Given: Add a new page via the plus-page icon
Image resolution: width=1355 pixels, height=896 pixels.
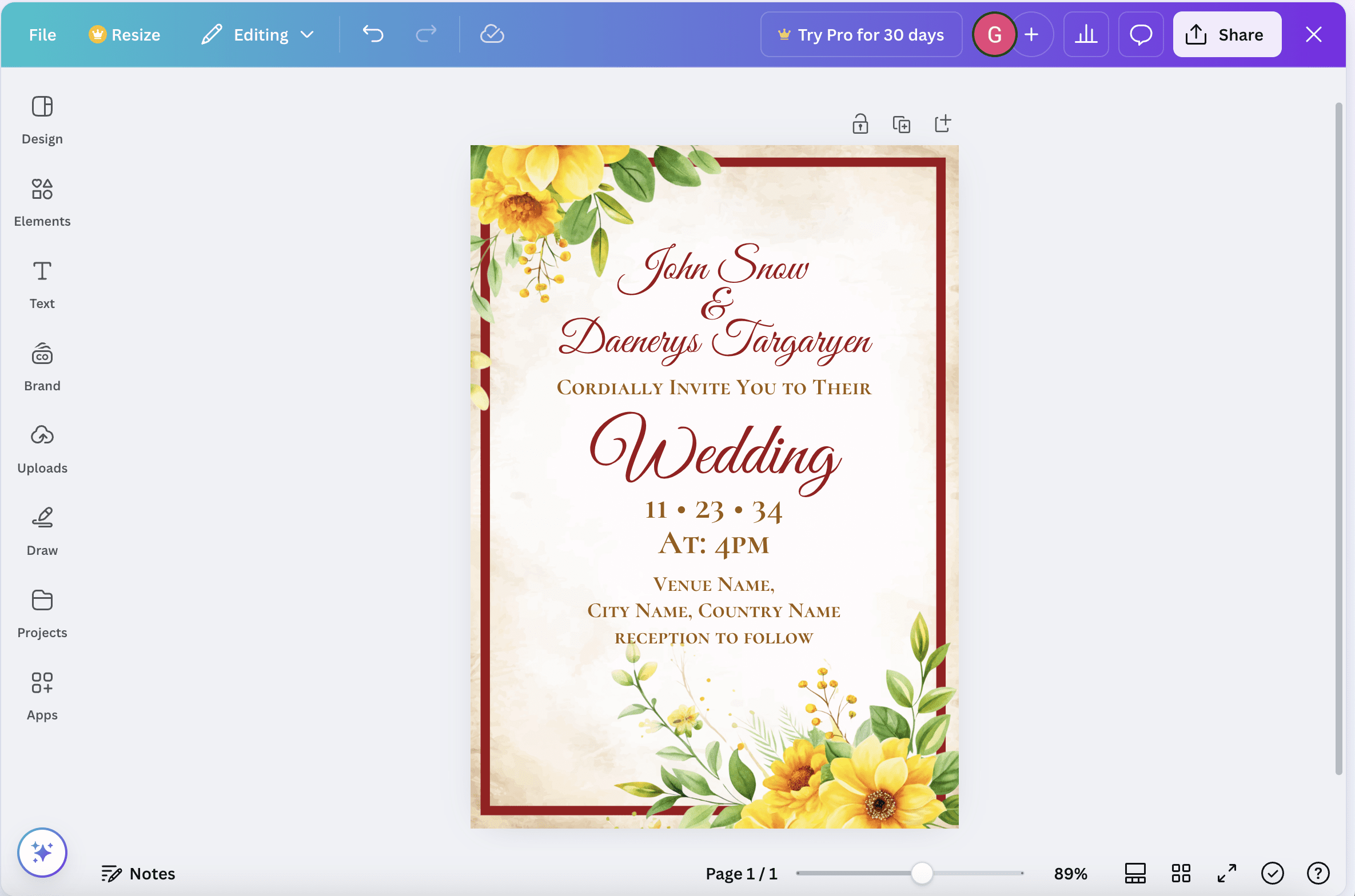Looking at the screenshot, I should pos(942,123).
